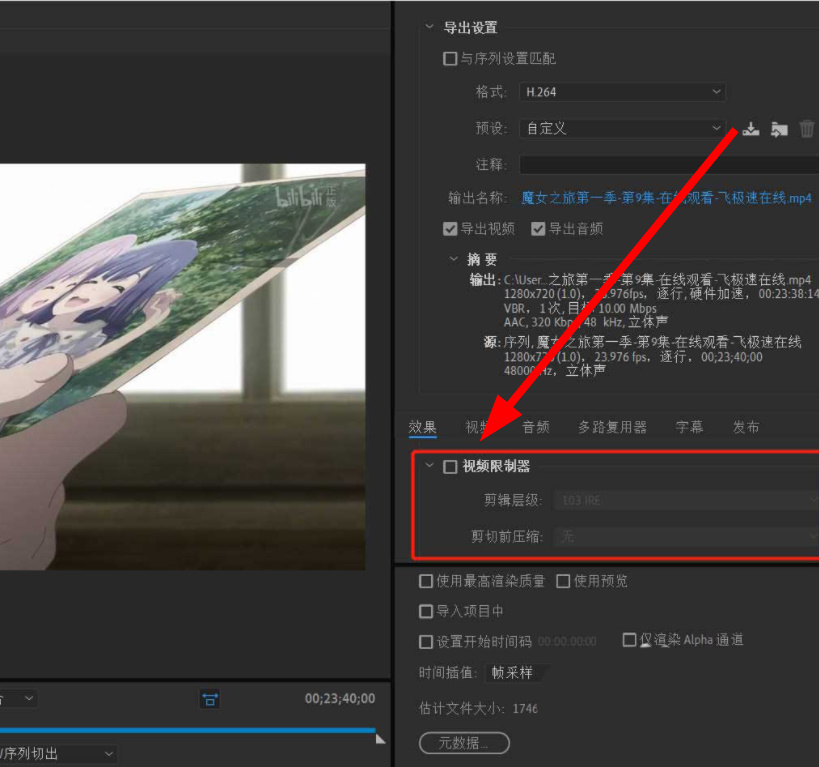This screenshot has width=819, height=767.
Task: Click the delete preset trash icon
Action: (807, 129)
